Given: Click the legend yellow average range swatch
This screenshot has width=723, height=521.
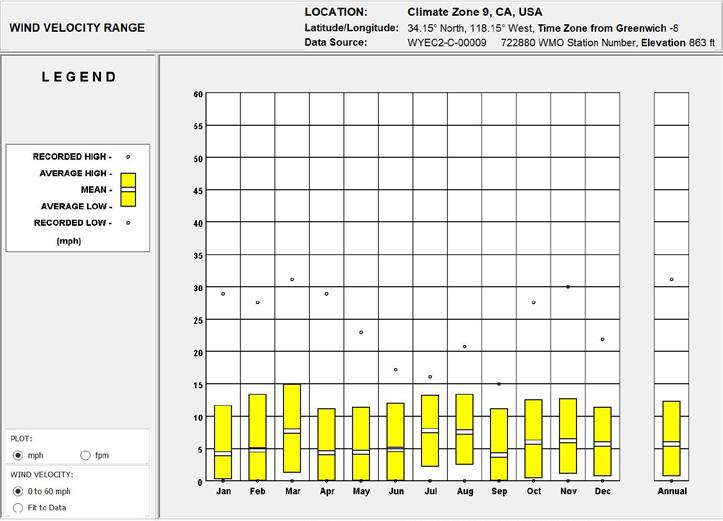Looking at the screenshot, I should (128, 189).
